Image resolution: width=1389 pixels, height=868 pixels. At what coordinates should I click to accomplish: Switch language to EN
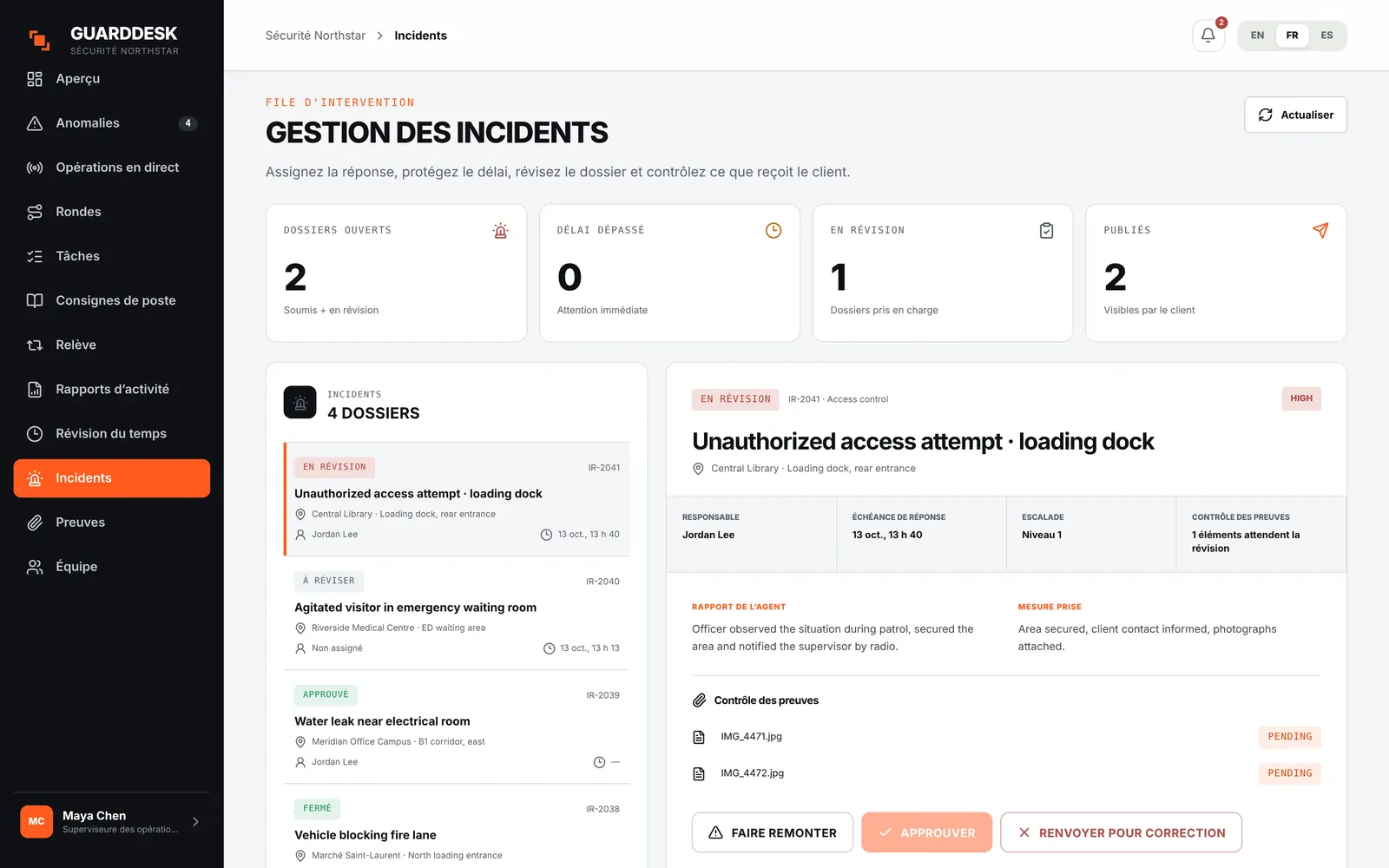(1257, 36)
